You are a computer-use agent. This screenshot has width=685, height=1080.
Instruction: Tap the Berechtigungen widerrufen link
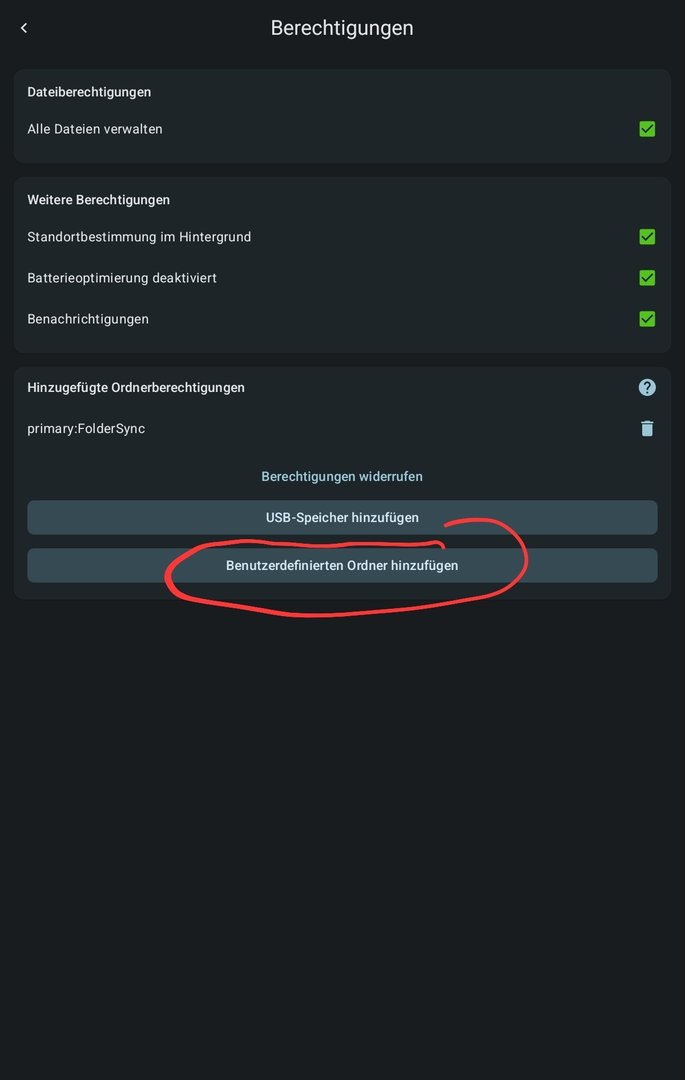[x=342, y=476]
